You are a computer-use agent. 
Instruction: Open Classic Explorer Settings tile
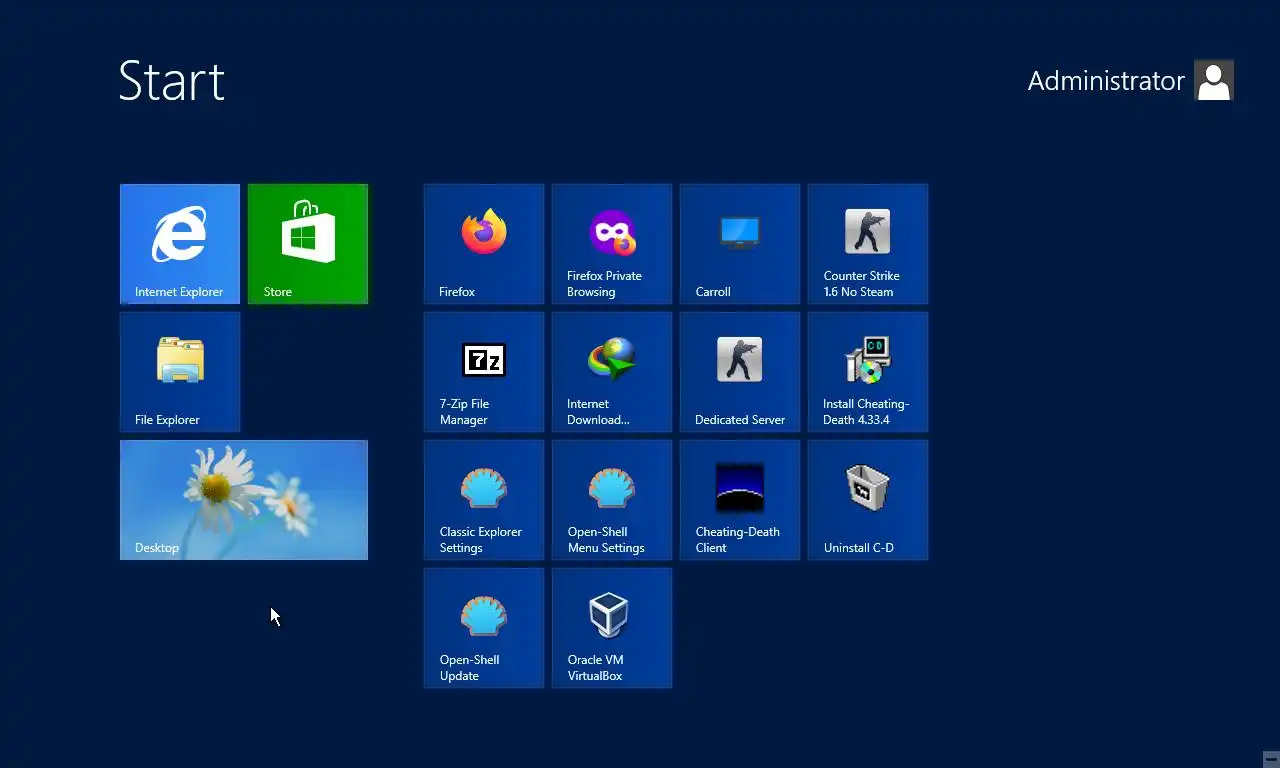pos(484,500)
